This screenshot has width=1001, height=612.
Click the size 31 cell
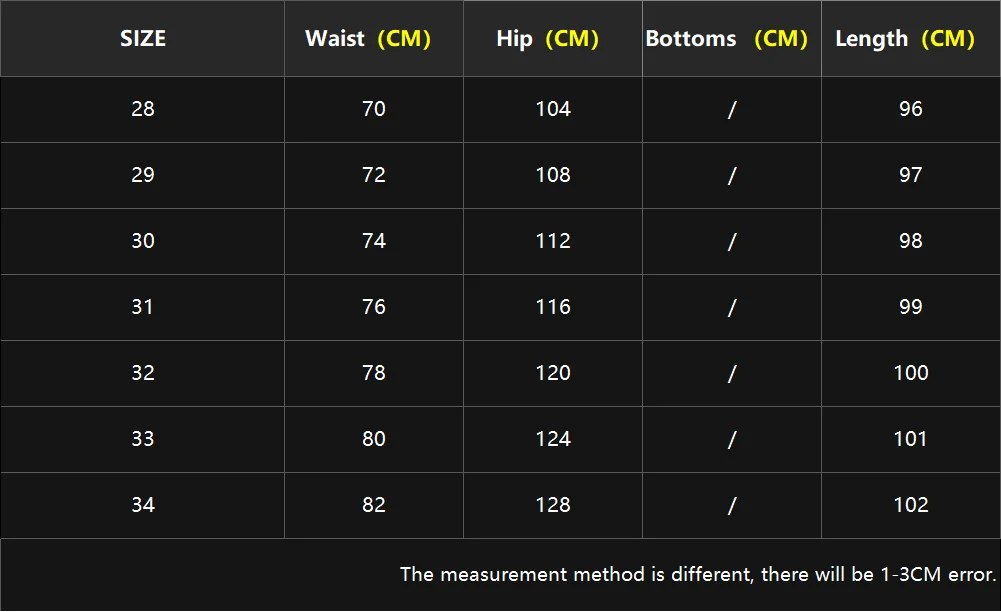click(x=143, y=307)
